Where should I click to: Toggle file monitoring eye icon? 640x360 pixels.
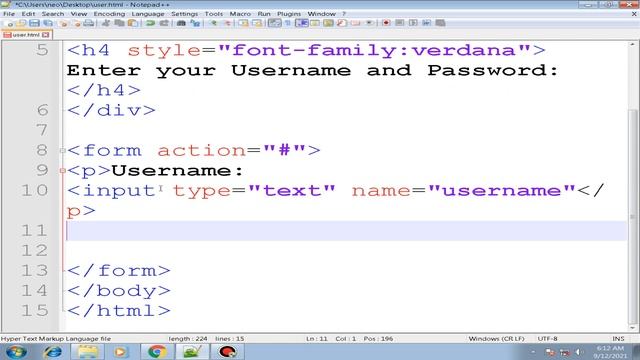click(x=369, y=23)
